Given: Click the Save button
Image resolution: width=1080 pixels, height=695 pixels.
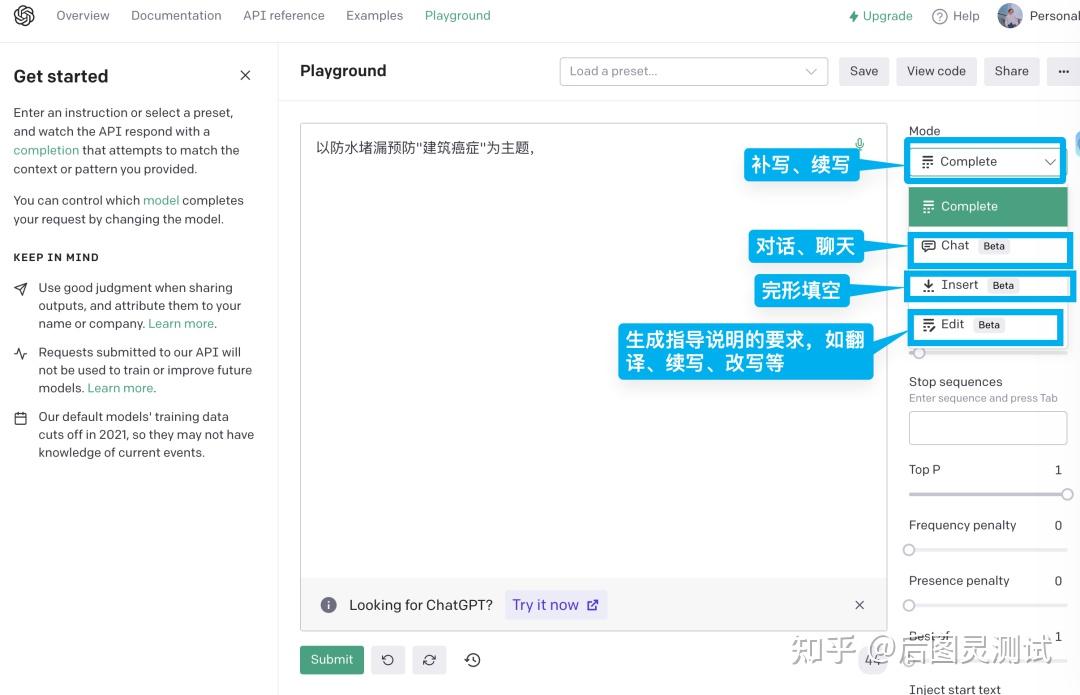Looking at the screenshot, I should click(x=864, y=71).
